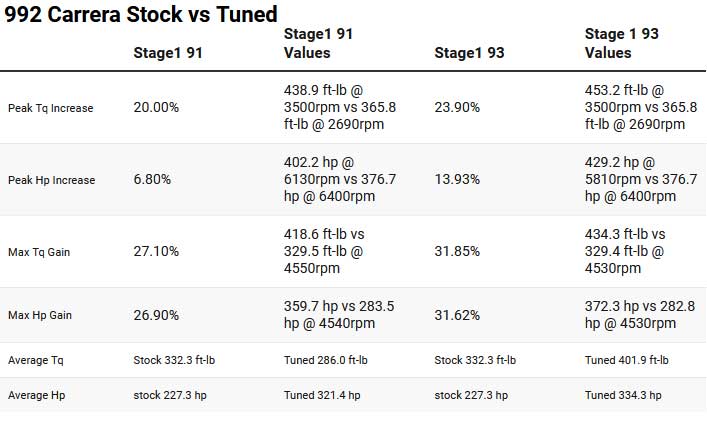The image size is (707, 424).
Task: Select the 6.80% peak hp cell
Action: [x=152, y=180]
